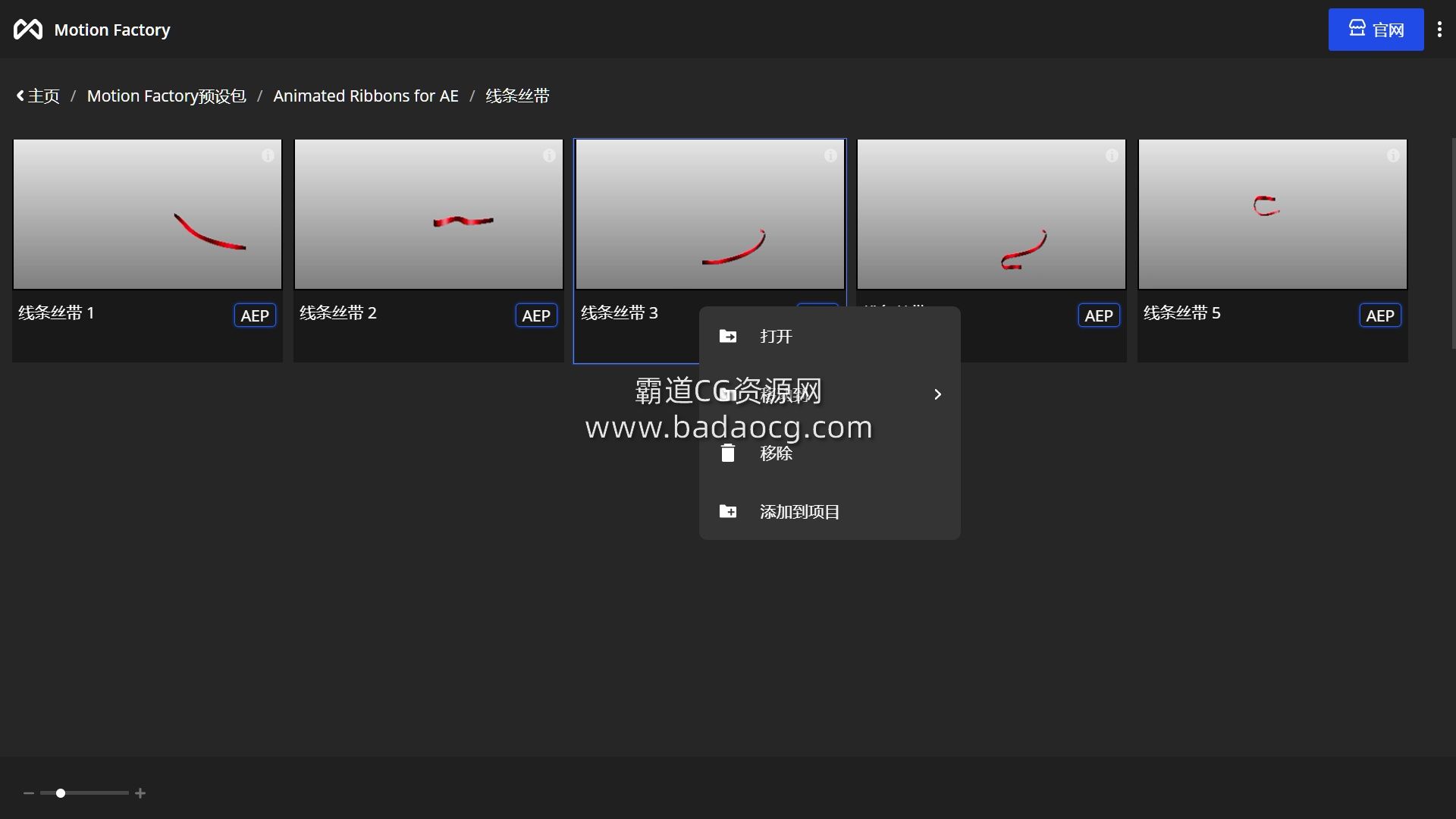Click the 线条丝带 5 title text
1456x819 pixels.
coord(1181,313)
